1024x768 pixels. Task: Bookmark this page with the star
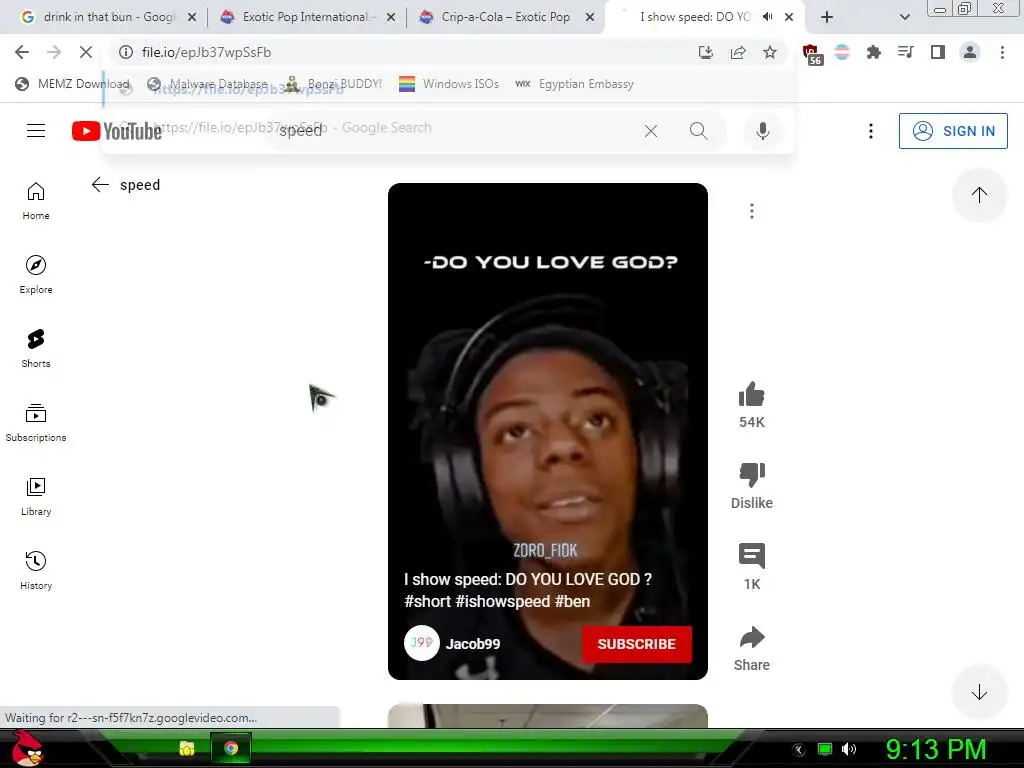point(770,52)
